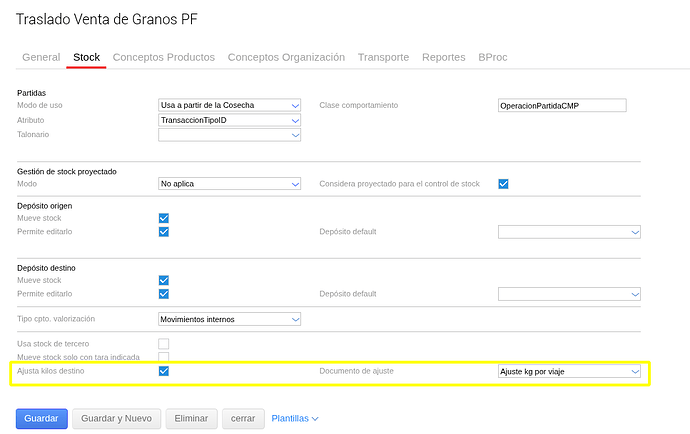690x434 pixels.
Task: Click the Tipo cpto. valorización label
Action: coord(56,319)
